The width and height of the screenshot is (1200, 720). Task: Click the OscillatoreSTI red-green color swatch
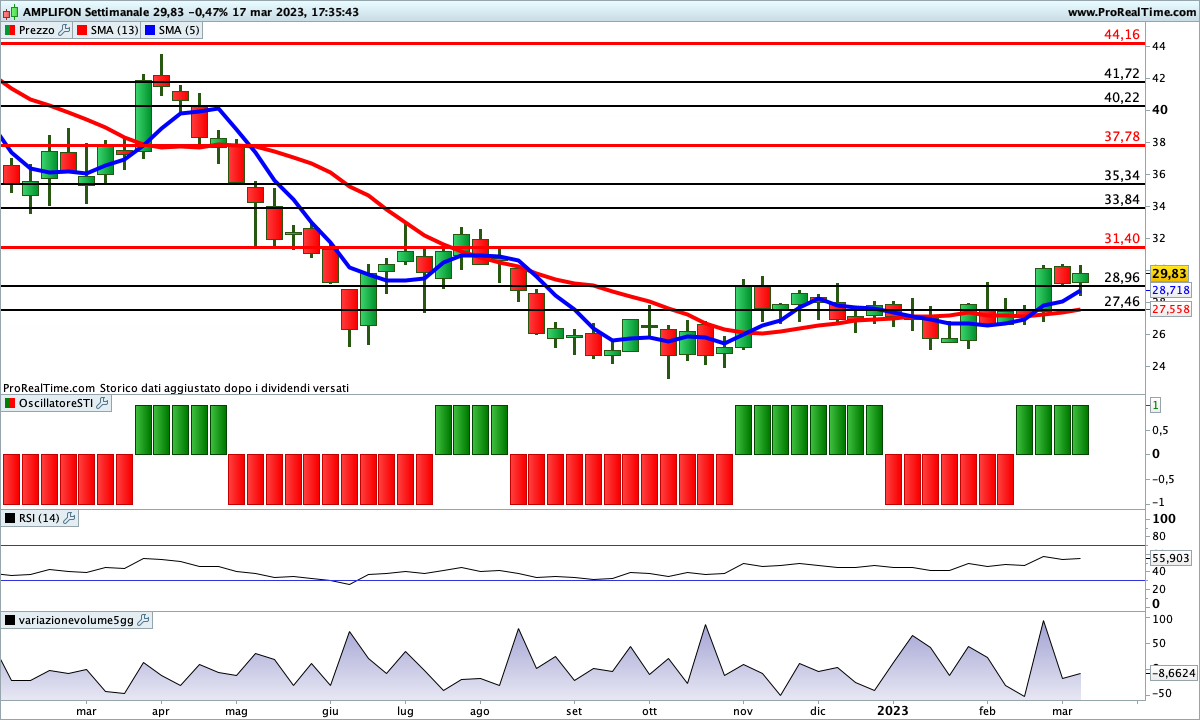click(9, 403)
